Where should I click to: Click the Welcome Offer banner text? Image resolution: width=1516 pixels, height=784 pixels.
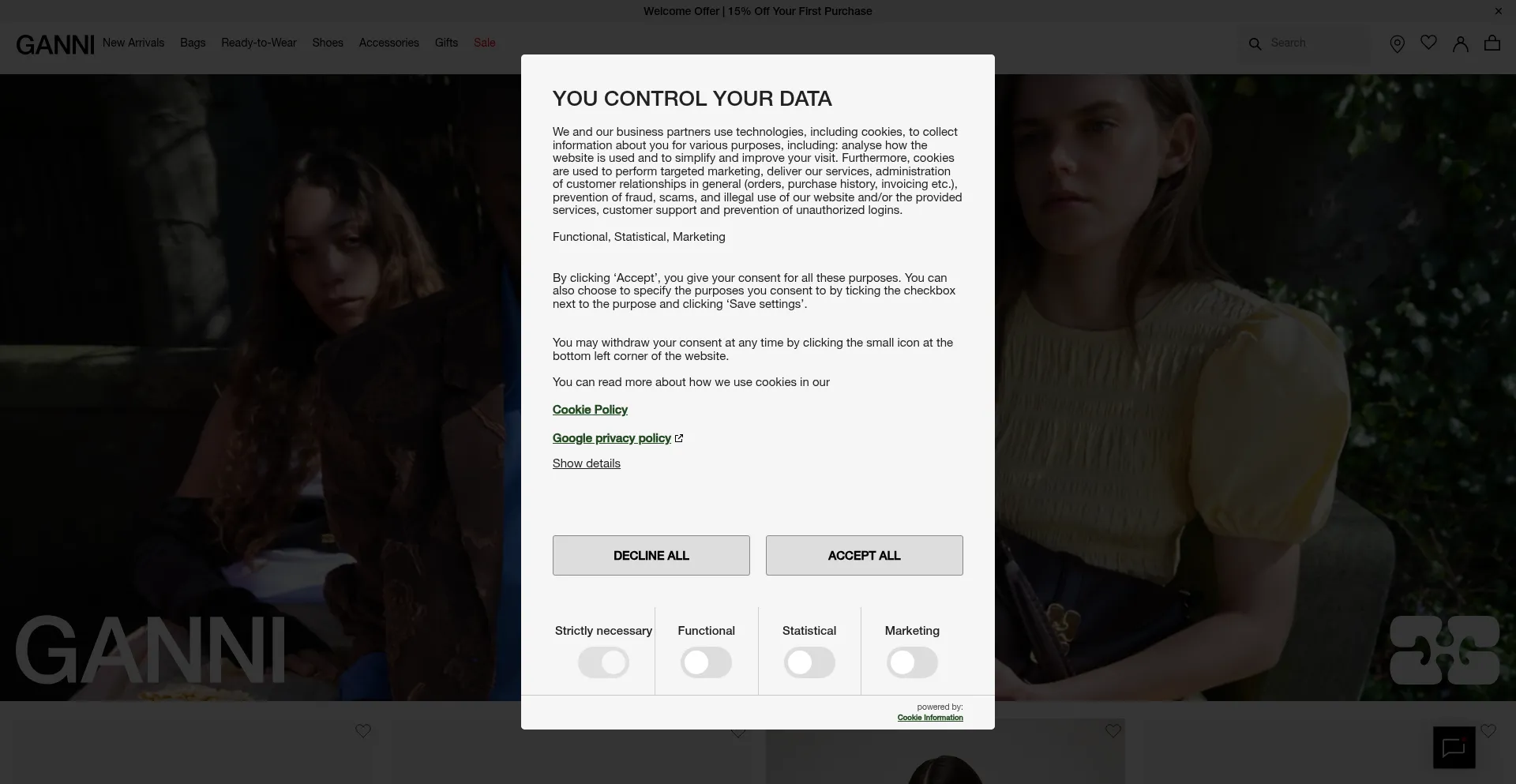pyautogui.click(x=758, y=11)
